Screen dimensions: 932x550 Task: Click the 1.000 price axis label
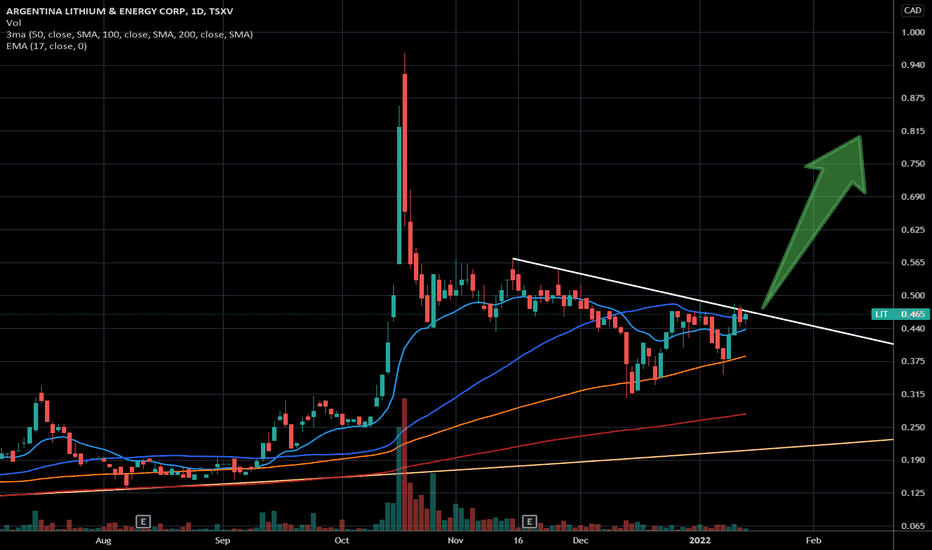click(913, 32)
